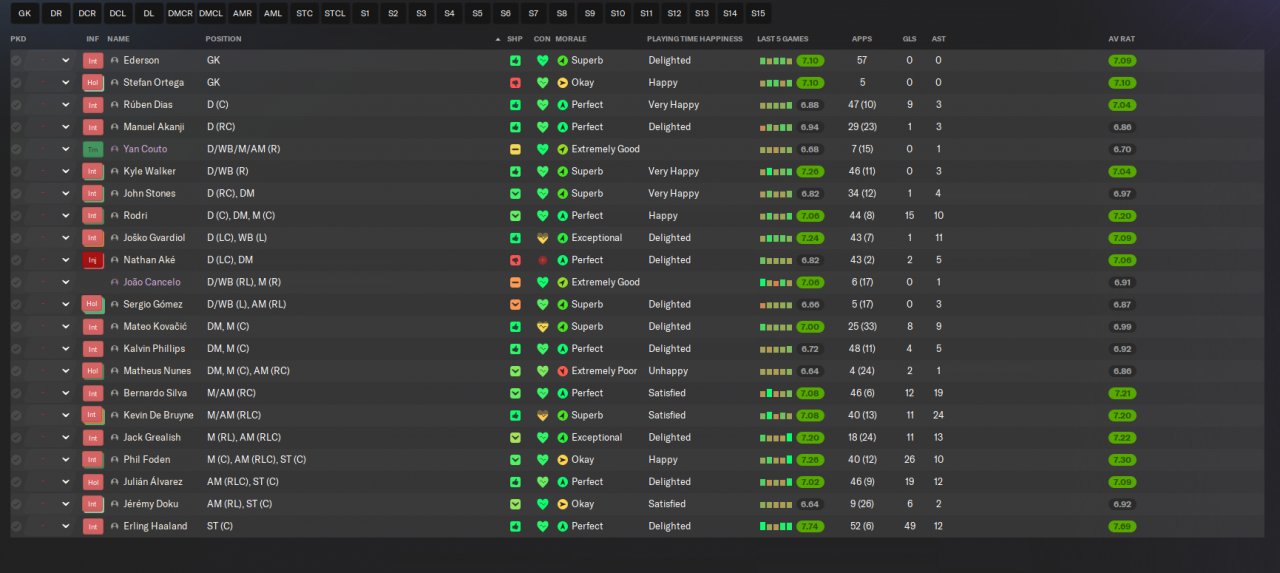
Task: Tick the picked checkbox for Phil Foden
Action: pos(16,460)
